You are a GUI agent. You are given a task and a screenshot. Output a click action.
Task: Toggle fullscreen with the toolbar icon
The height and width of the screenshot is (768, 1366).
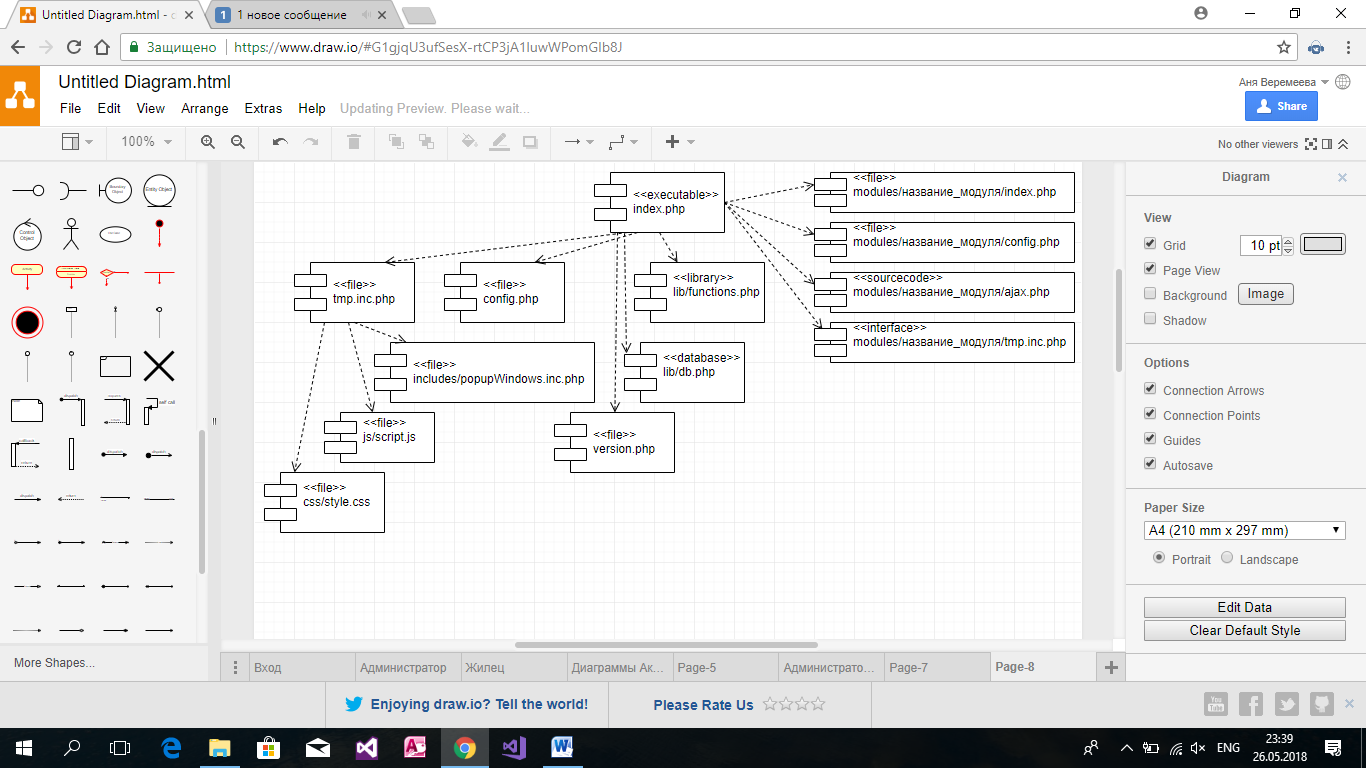pos(1310,144)
